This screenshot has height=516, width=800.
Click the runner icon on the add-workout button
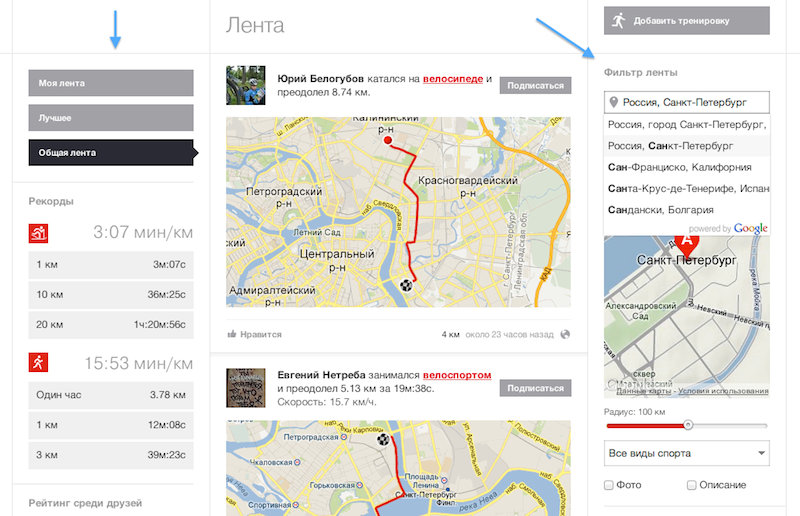point(619,20)
